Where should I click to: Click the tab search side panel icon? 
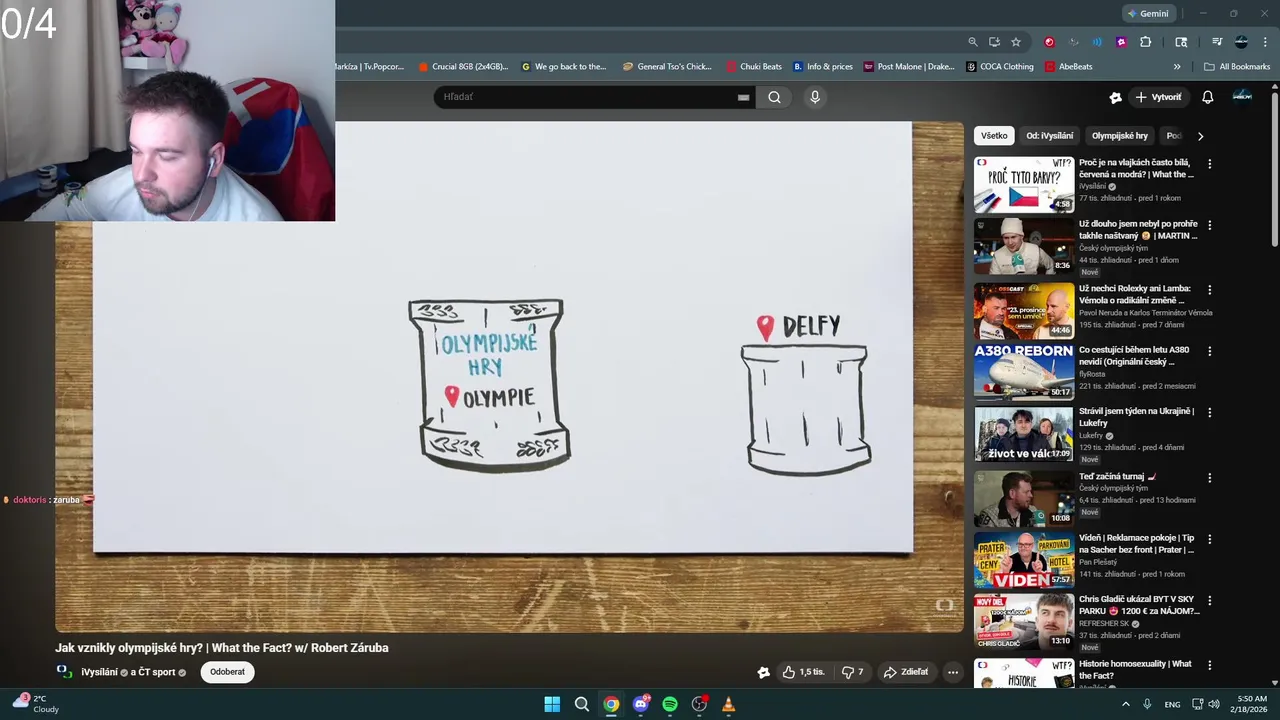click(x=1181, y=42)
